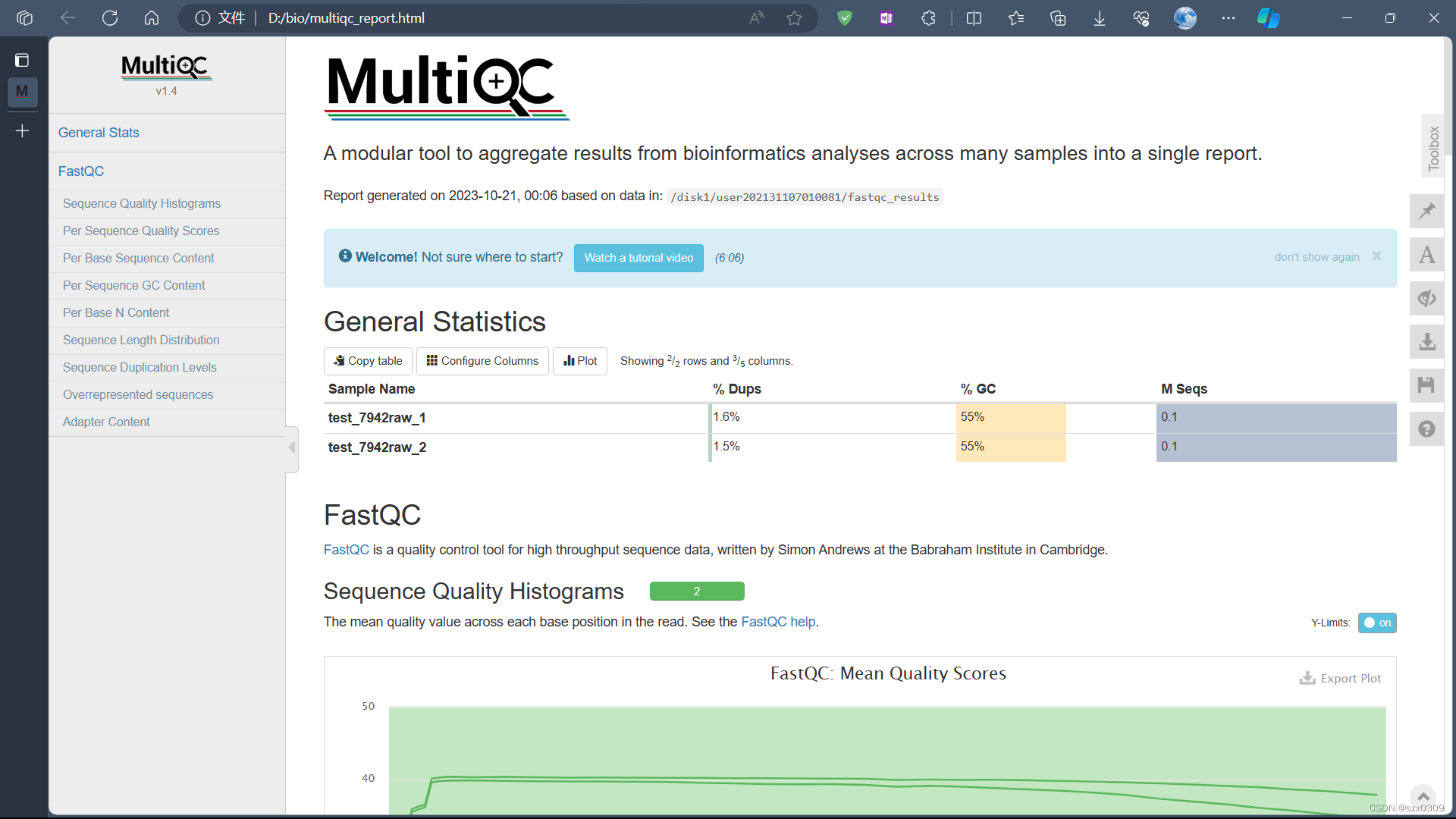Open the Save Settings toolbox tool
Image resolution: width=1456 pixels, height=819 pixels.
pyautogui.click(x=1426, y=384)
